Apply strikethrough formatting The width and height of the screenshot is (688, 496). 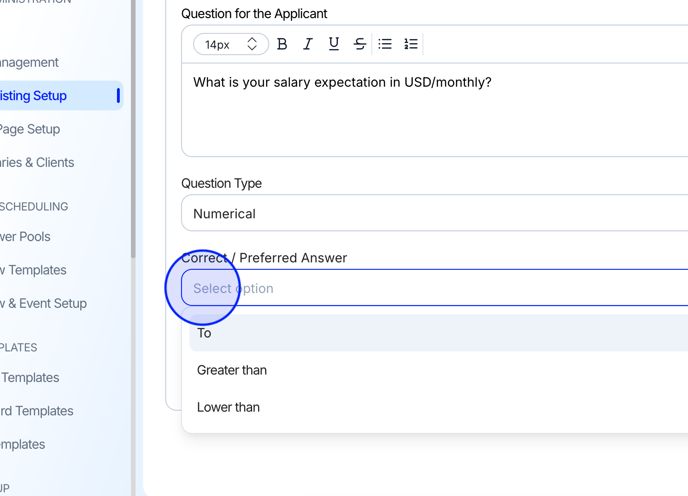tap(360, 44)
